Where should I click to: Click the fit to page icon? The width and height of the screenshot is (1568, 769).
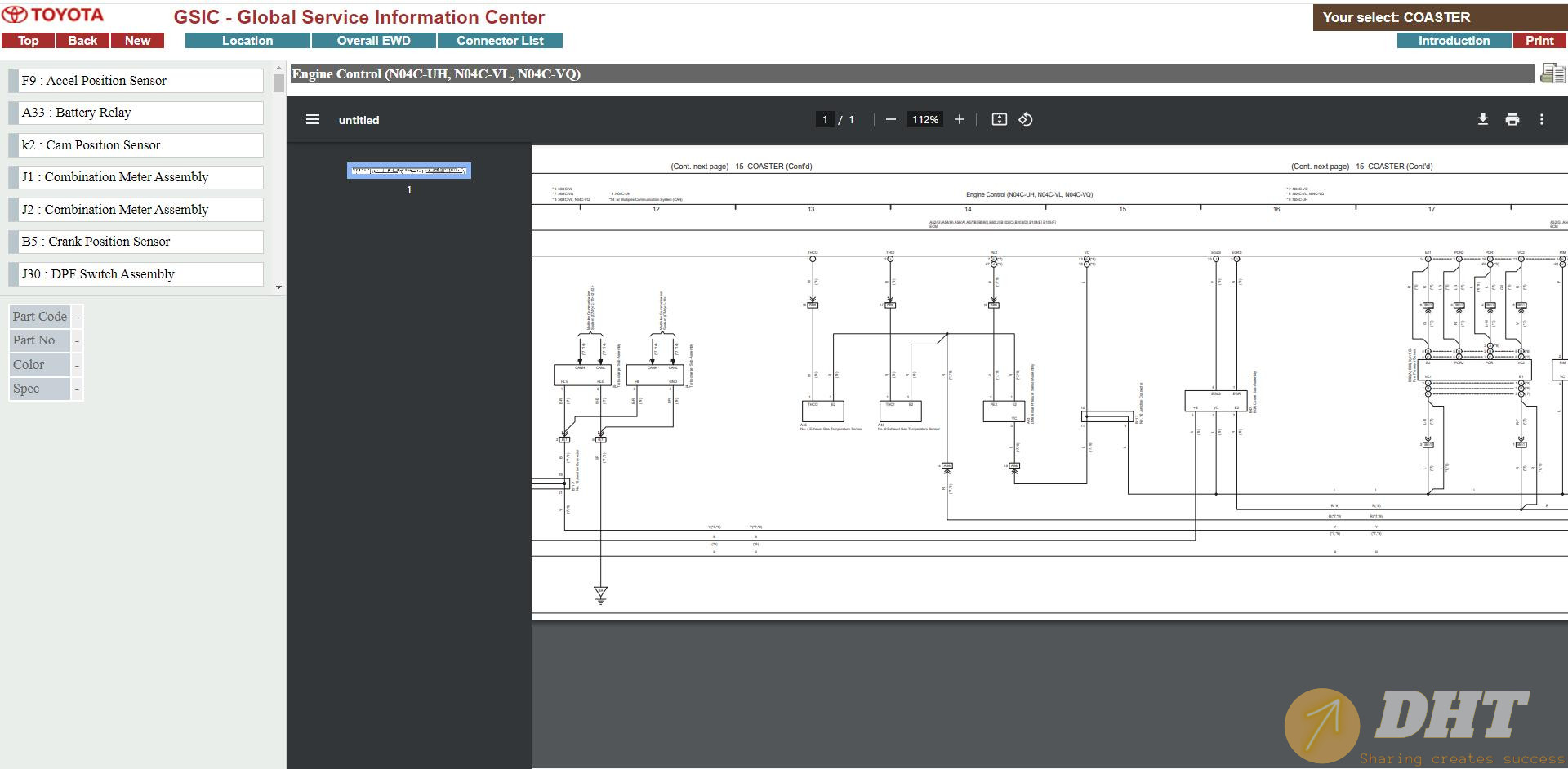(x=999, y=119)
